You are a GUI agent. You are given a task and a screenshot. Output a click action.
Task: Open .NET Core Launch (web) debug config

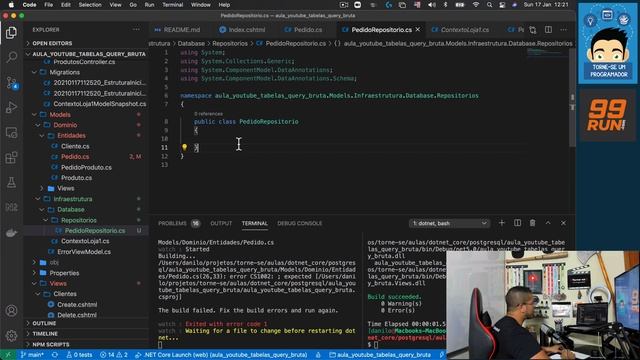coord(221,355)
